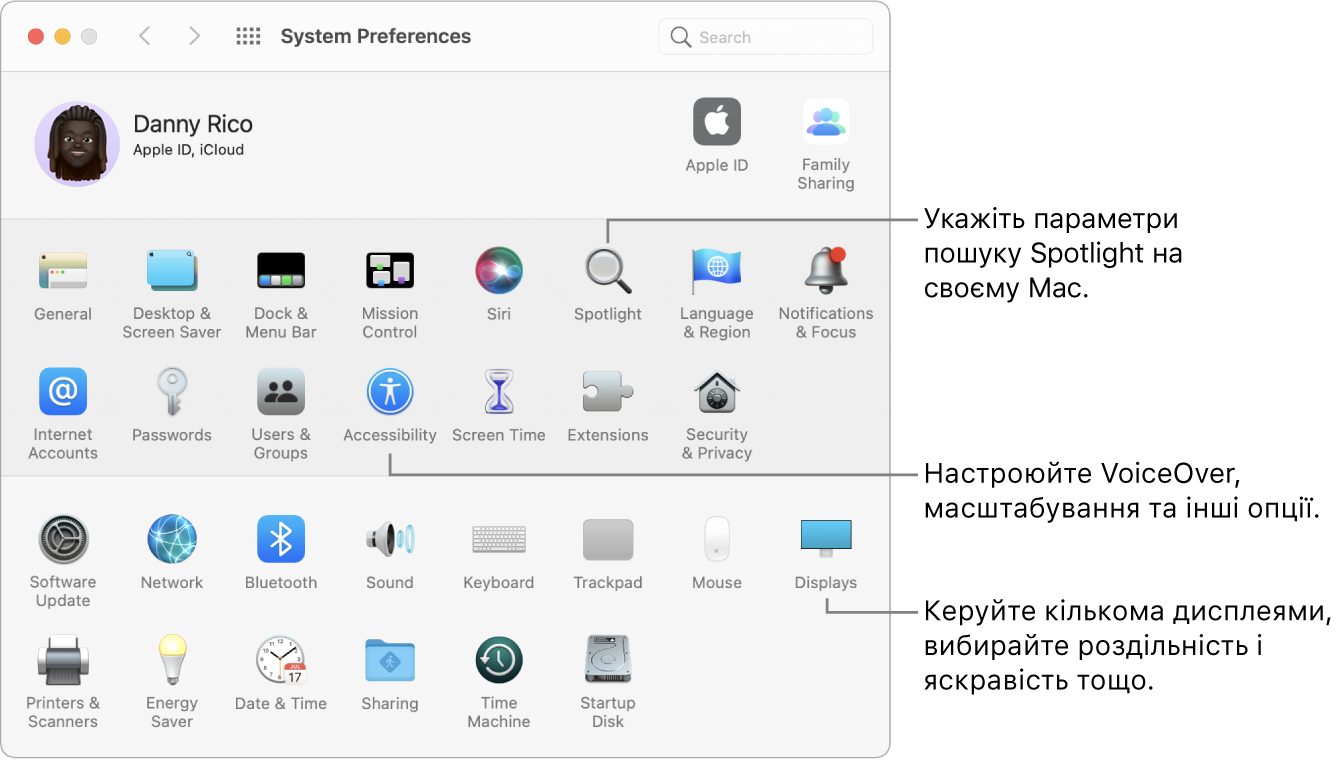Click the back navigation arrow
Viewport: 1338px width, 761px height.
145,37
